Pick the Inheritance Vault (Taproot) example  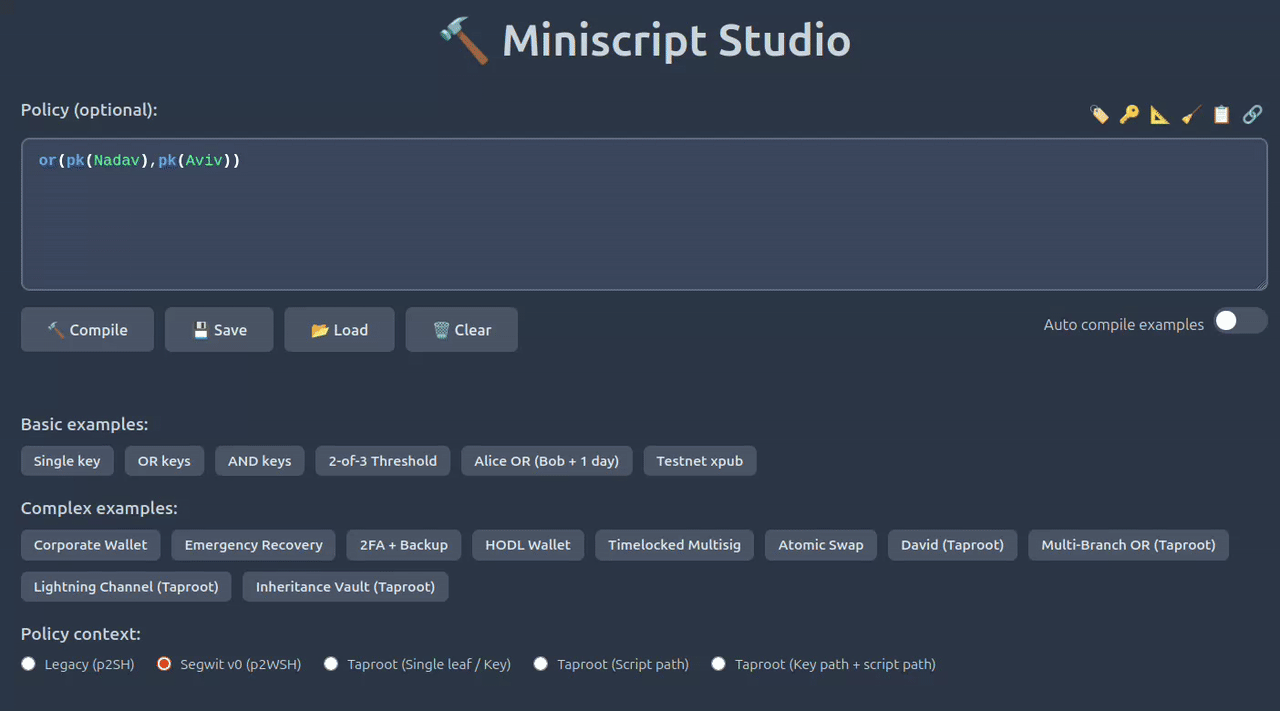pyautogui.click(x=345, y=587)
